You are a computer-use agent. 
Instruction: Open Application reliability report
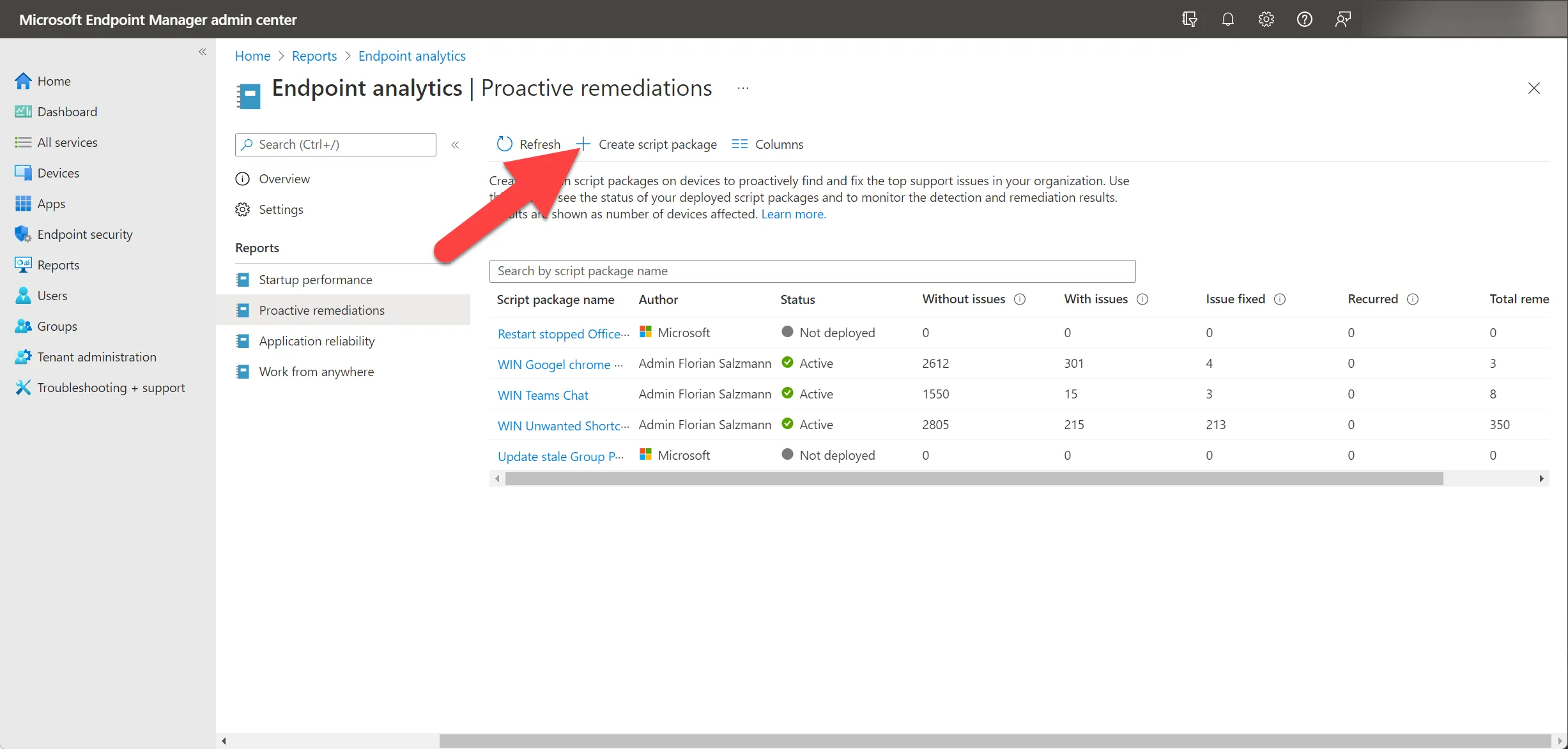coord(316,341)
